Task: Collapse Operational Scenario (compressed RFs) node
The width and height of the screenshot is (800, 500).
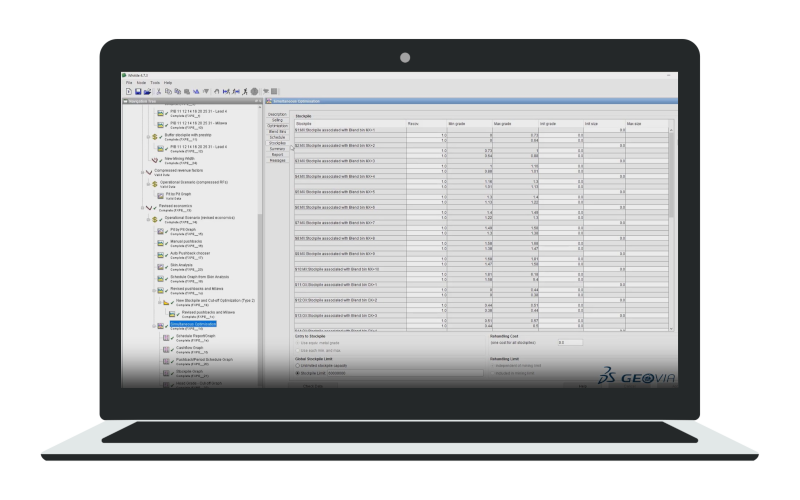Action: click(148, 184)
